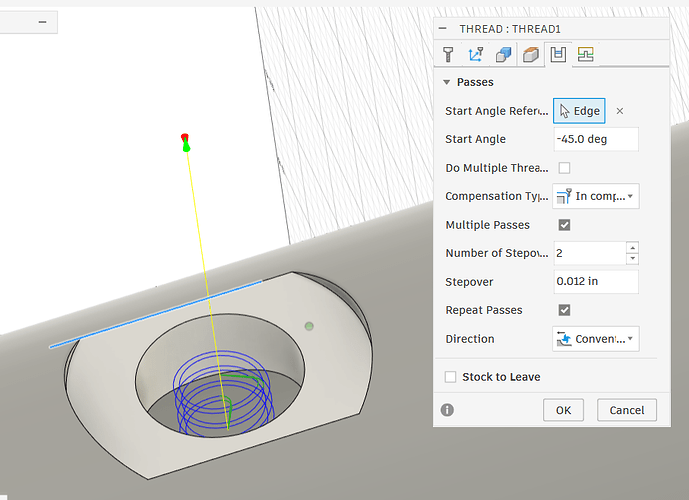
Task: Increase the Number of Stepovers value
Action: click(x=632, y=248)
